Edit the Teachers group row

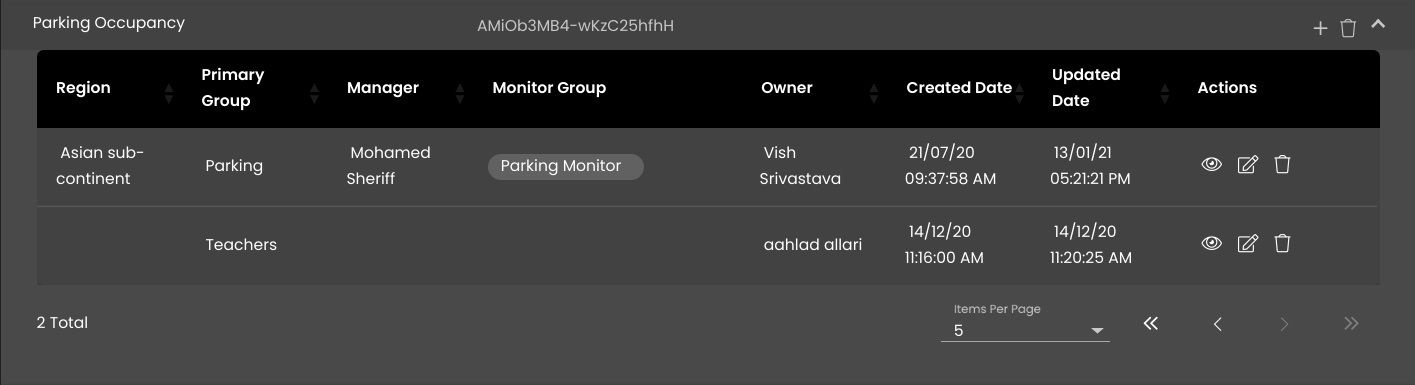pyautogui.click(x=1247, y=243)
